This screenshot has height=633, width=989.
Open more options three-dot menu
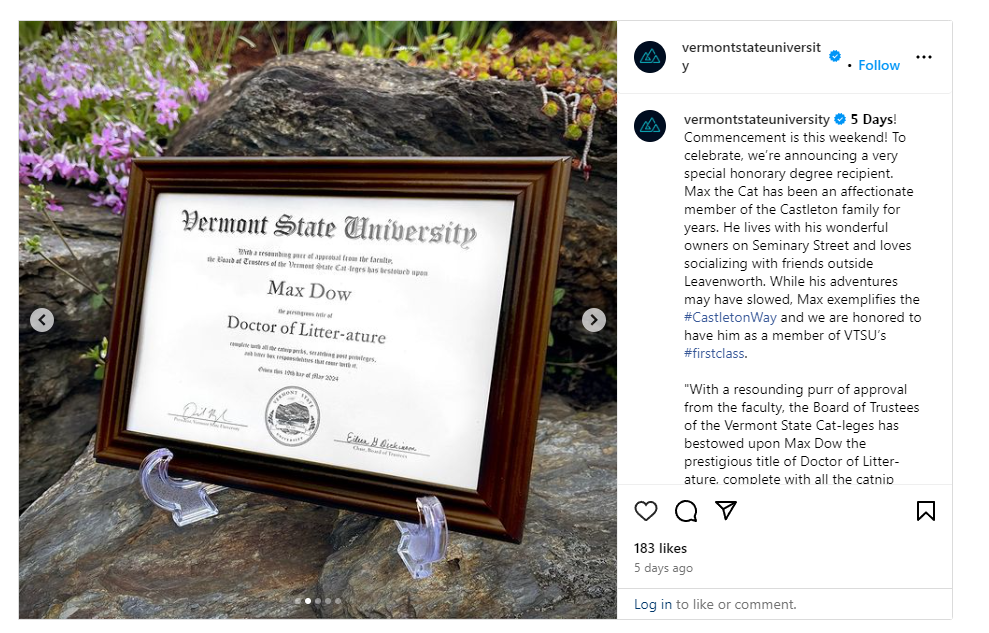924,57
